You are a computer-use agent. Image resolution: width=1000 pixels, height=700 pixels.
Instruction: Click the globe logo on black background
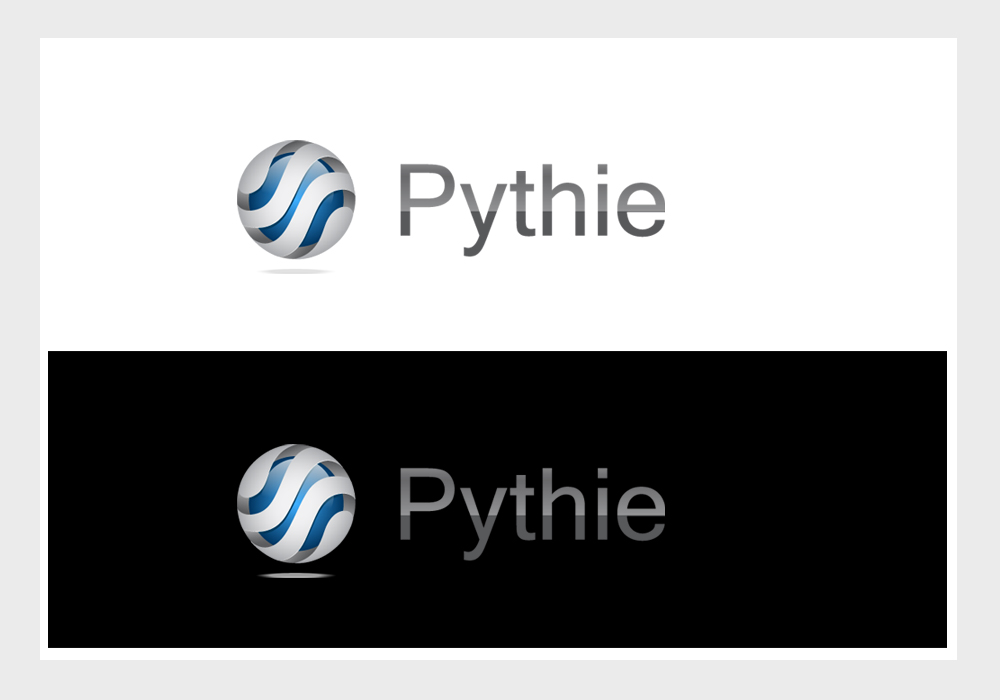click(x=296, y=504)
